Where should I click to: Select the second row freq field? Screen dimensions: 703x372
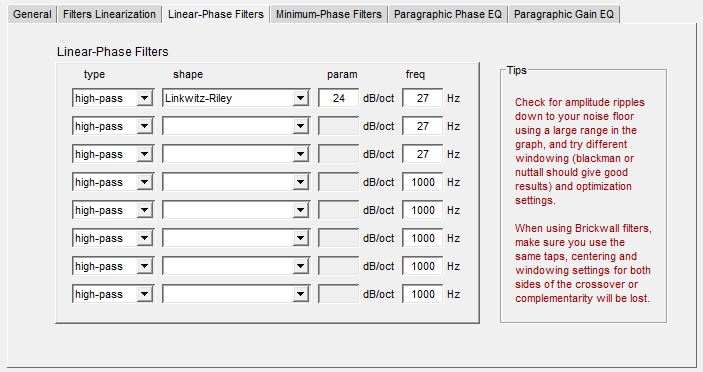point(422,126)
